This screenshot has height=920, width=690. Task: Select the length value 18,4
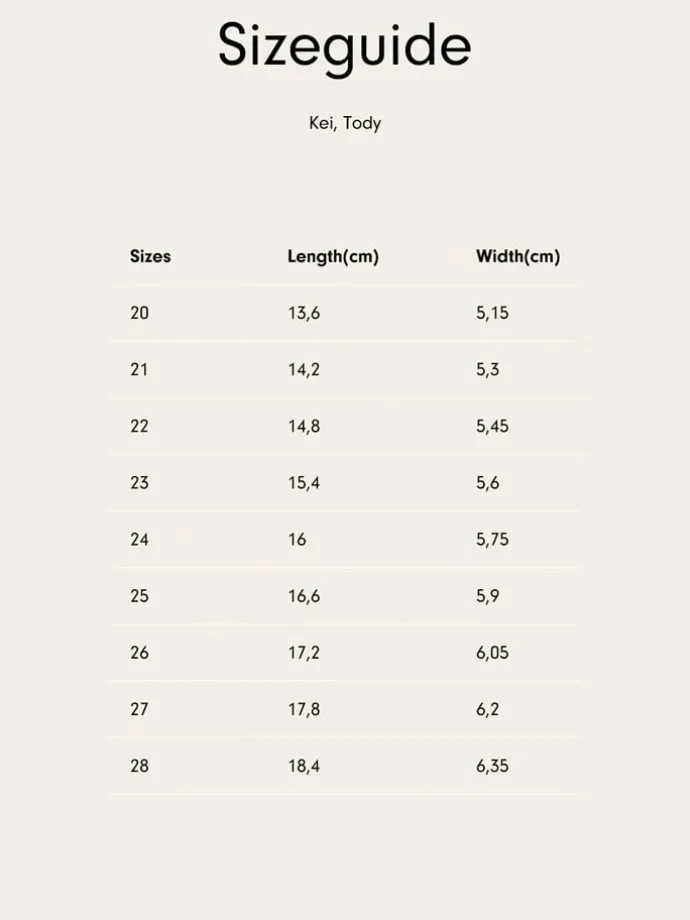(x=304, y=766)
